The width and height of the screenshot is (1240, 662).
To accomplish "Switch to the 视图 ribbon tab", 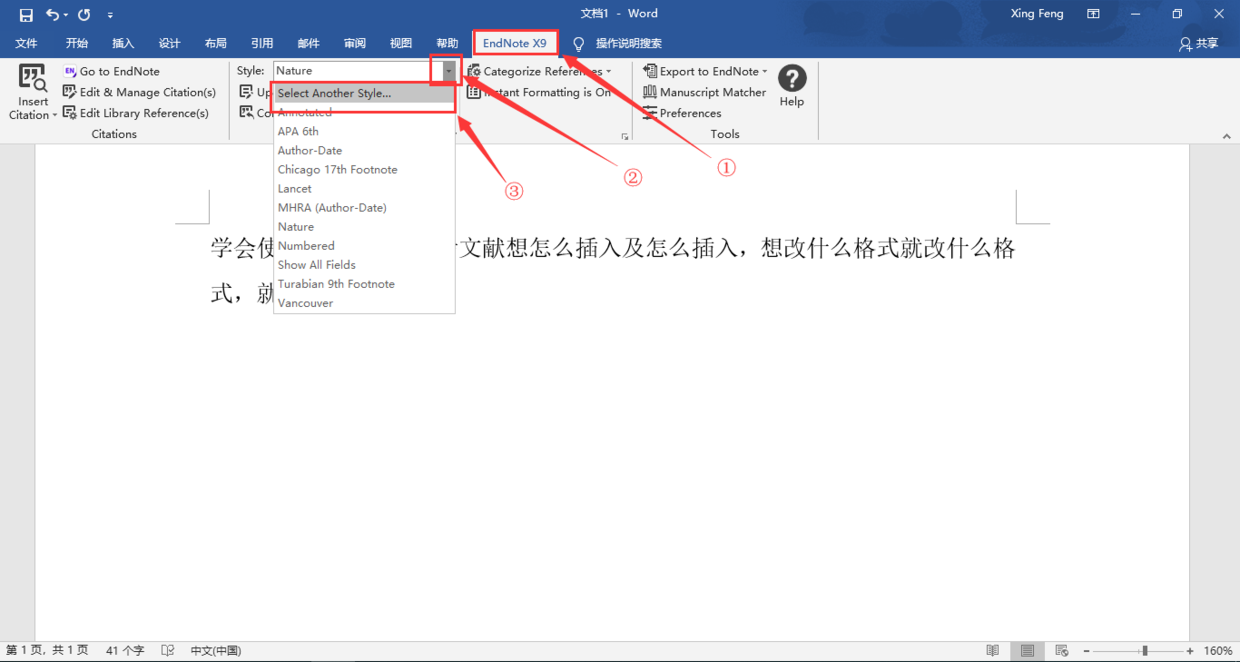I will (401, 43).
